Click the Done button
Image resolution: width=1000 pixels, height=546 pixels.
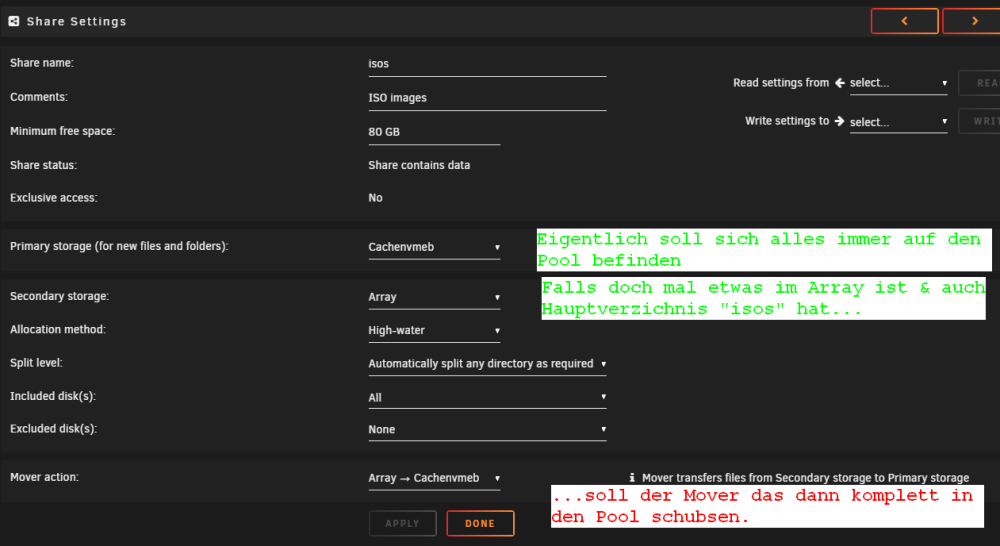pyautogui.click(x=480, y=523)
